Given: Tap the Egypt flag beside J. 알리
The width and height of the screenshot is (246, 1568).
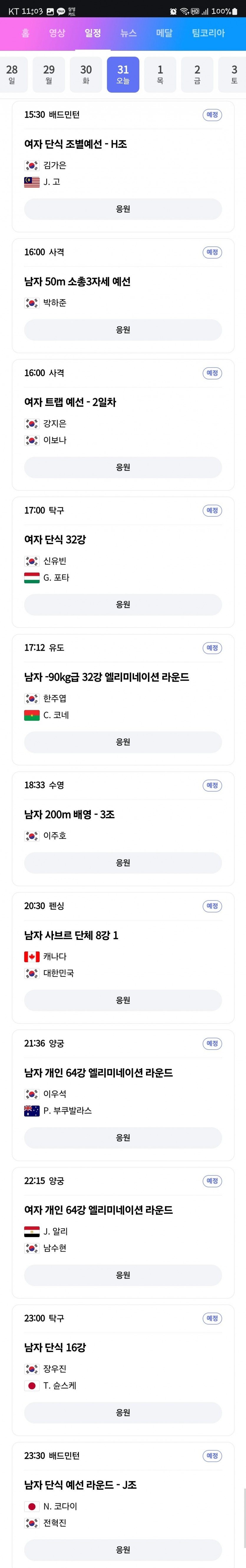Looking at the screenshot, I should [x=32, y=1231].
